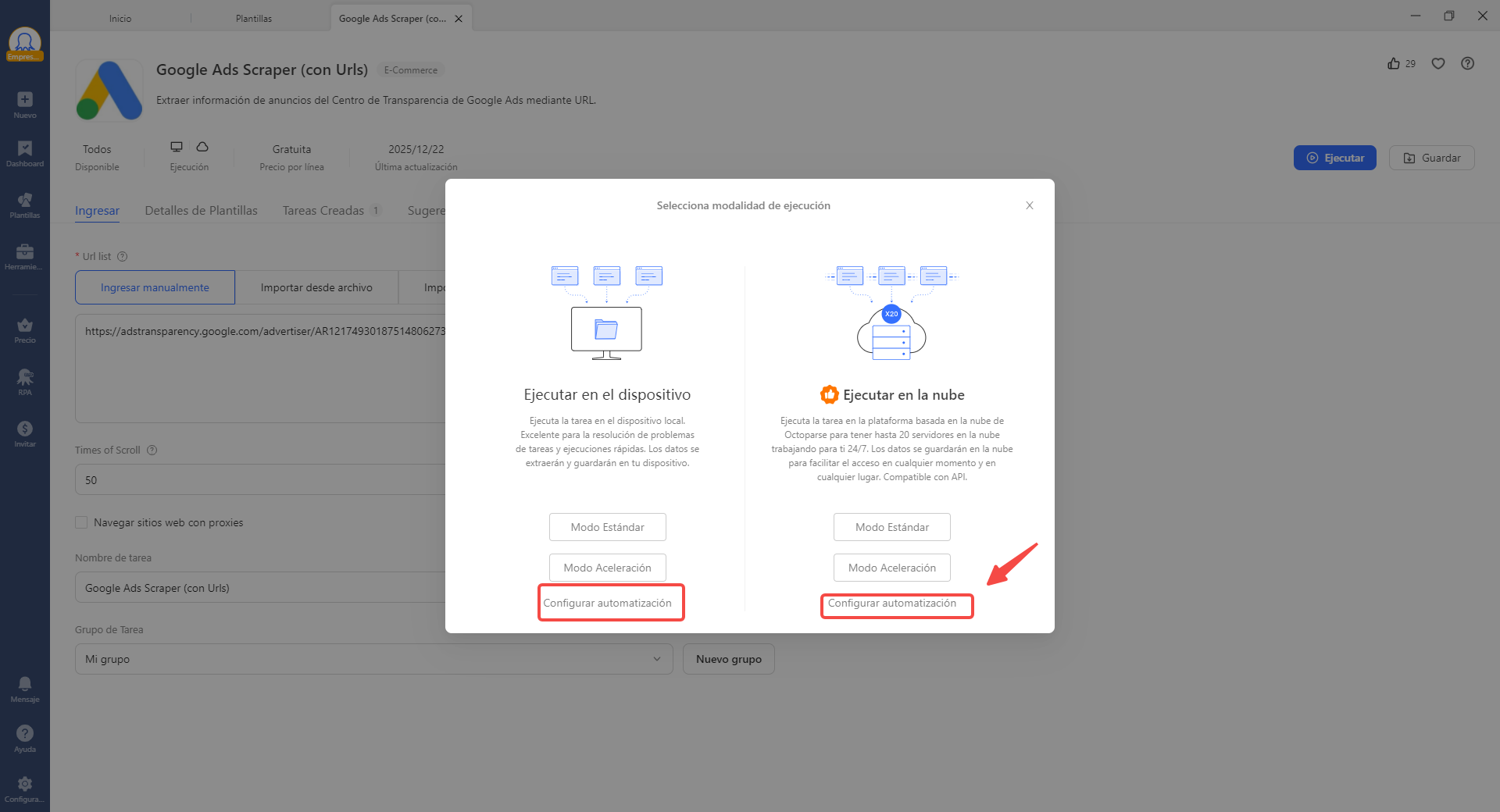The image size is (1500, 812).
Task: Open the Tareas Creadas tab
Action: click(323, 210)
